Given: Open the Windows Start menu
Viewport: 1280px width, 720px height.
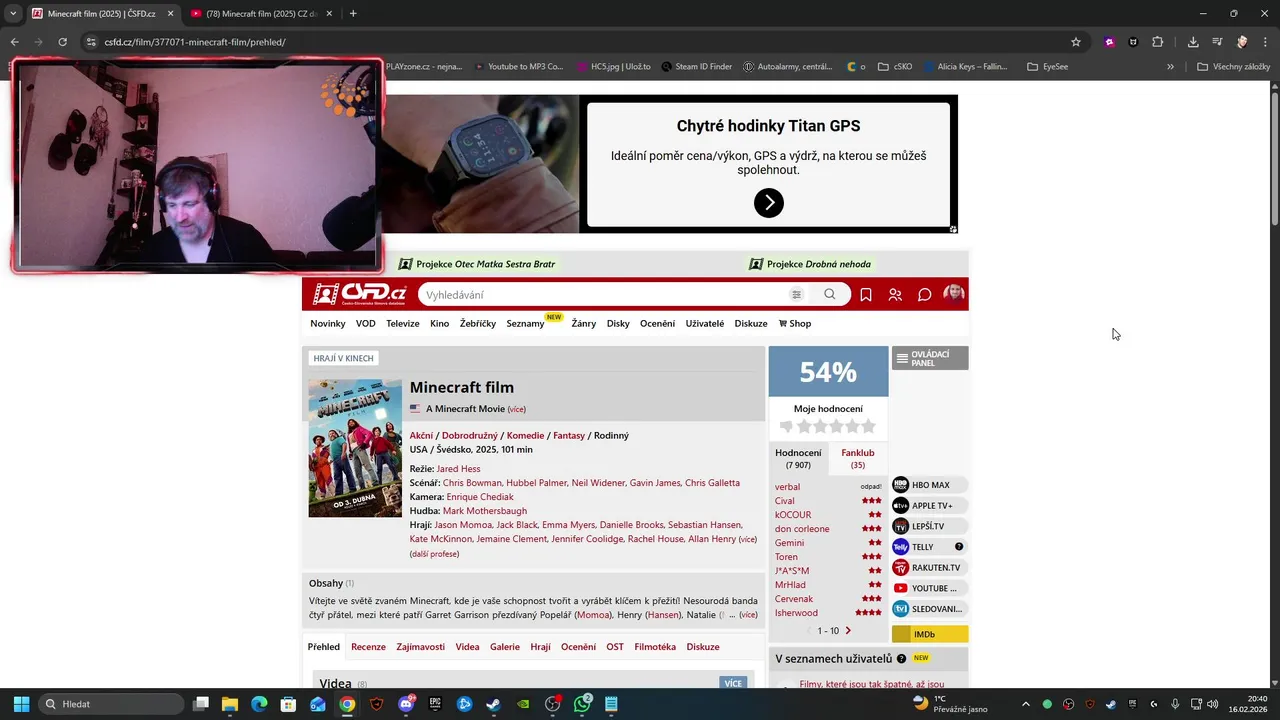Looking at the screenshot, I should pos(21,704).
